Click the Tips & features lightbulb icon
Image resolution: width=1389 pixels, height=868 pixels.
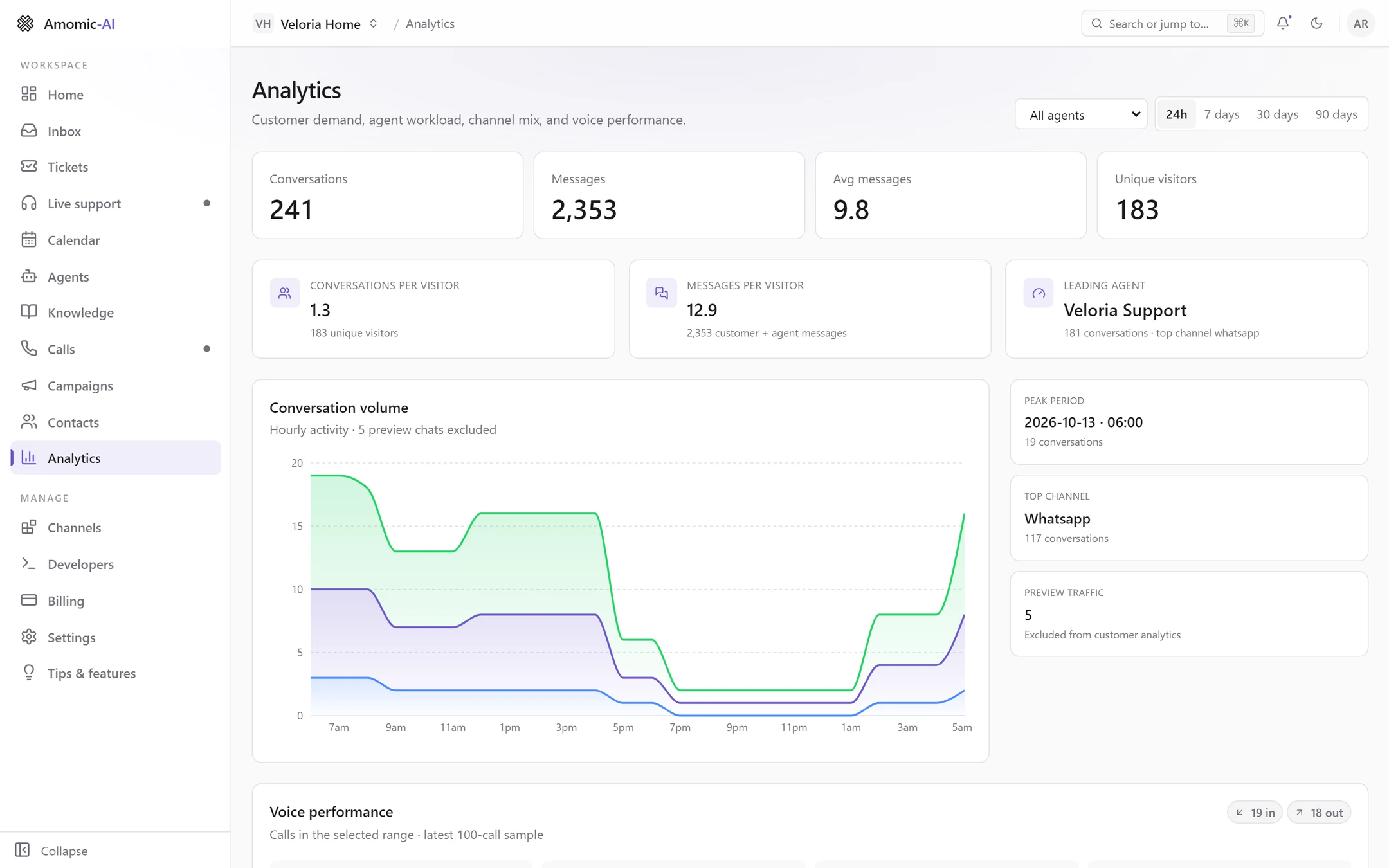tap(29, 673)
